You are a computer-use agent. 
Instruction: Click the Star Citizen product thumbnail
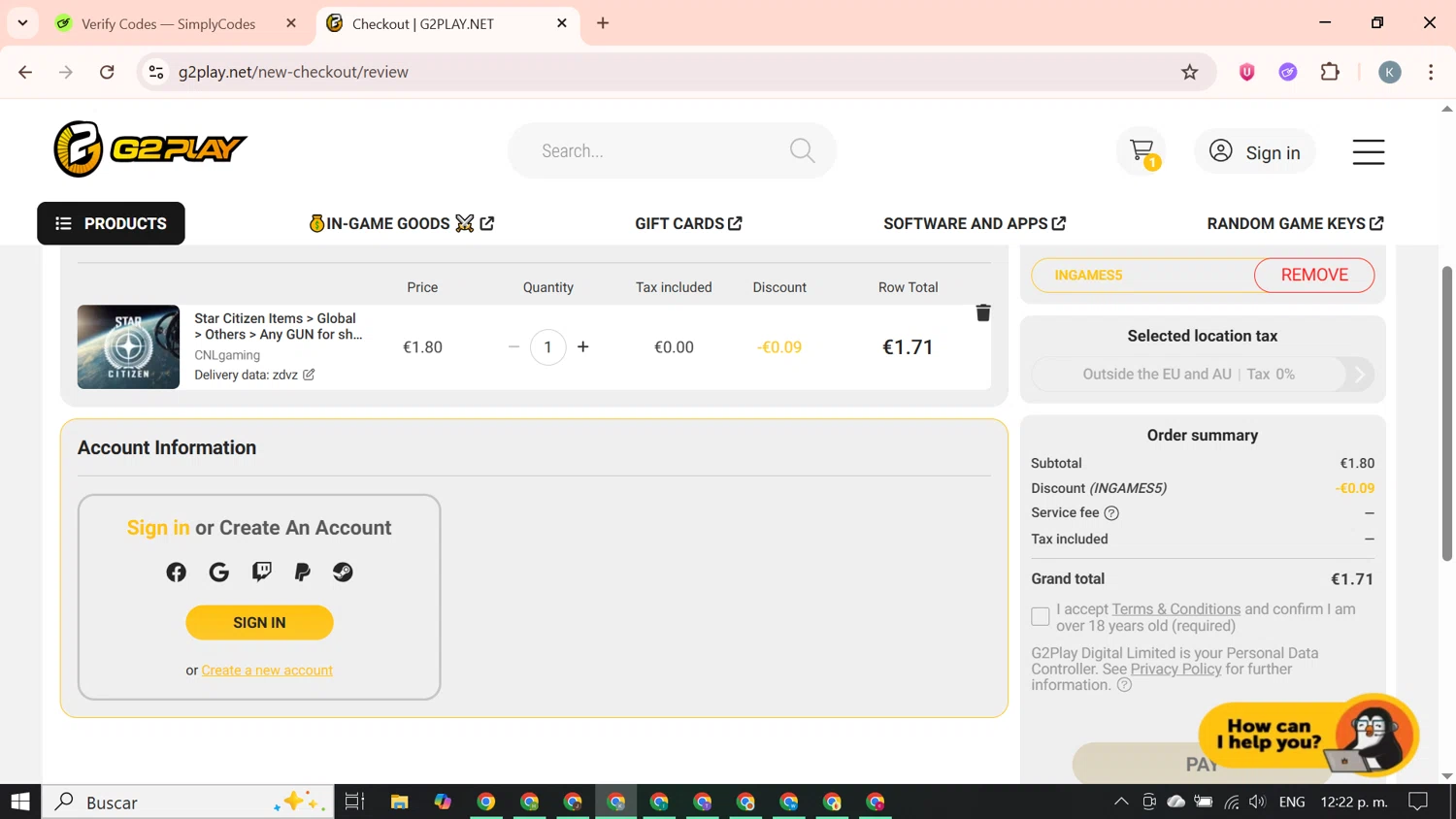click(128, 346)
